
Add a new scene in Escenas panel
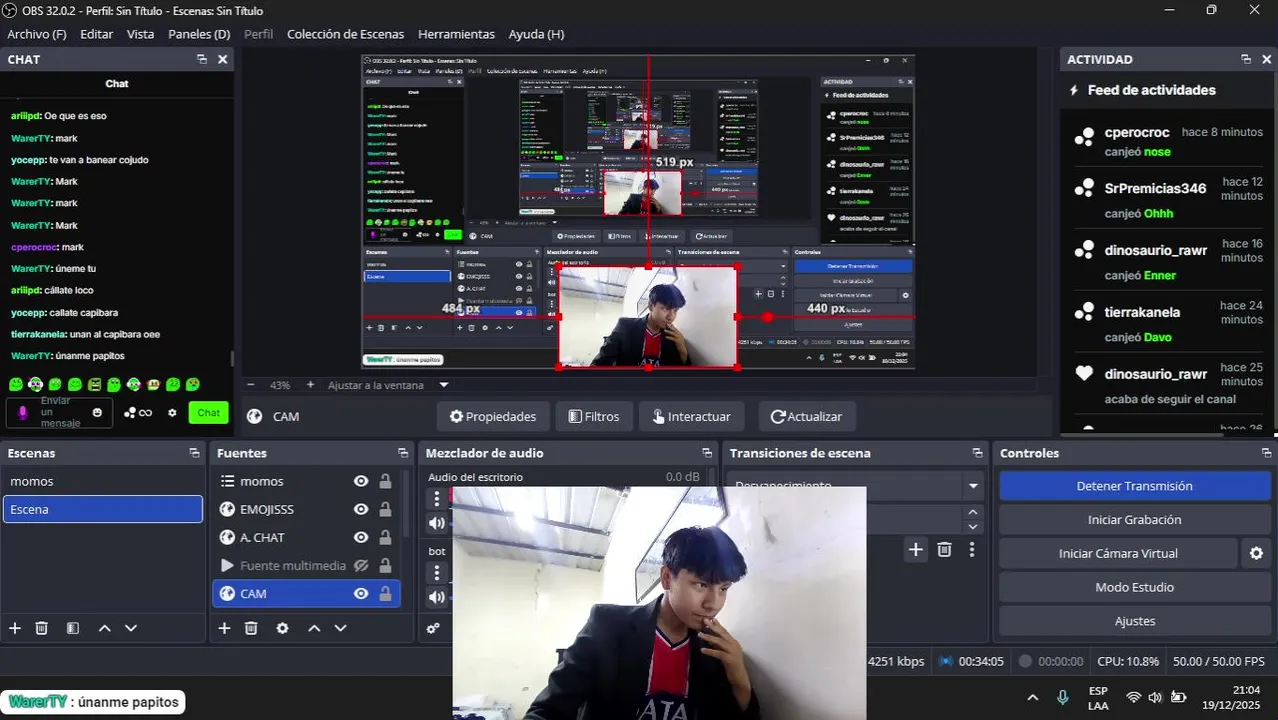coord(15,628)
